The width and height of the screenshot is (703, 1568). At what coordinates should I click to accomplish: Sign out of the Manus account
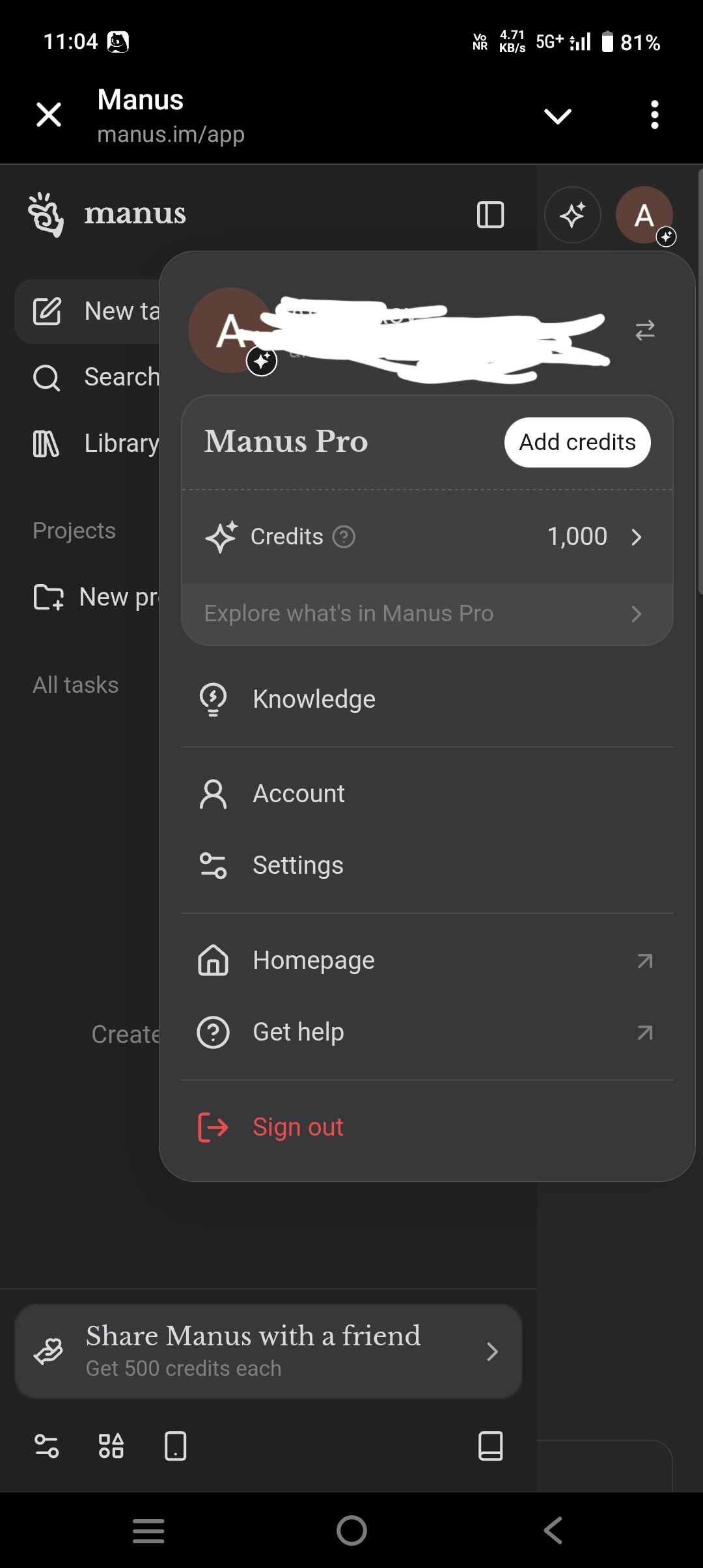[x=297, y=1127]
